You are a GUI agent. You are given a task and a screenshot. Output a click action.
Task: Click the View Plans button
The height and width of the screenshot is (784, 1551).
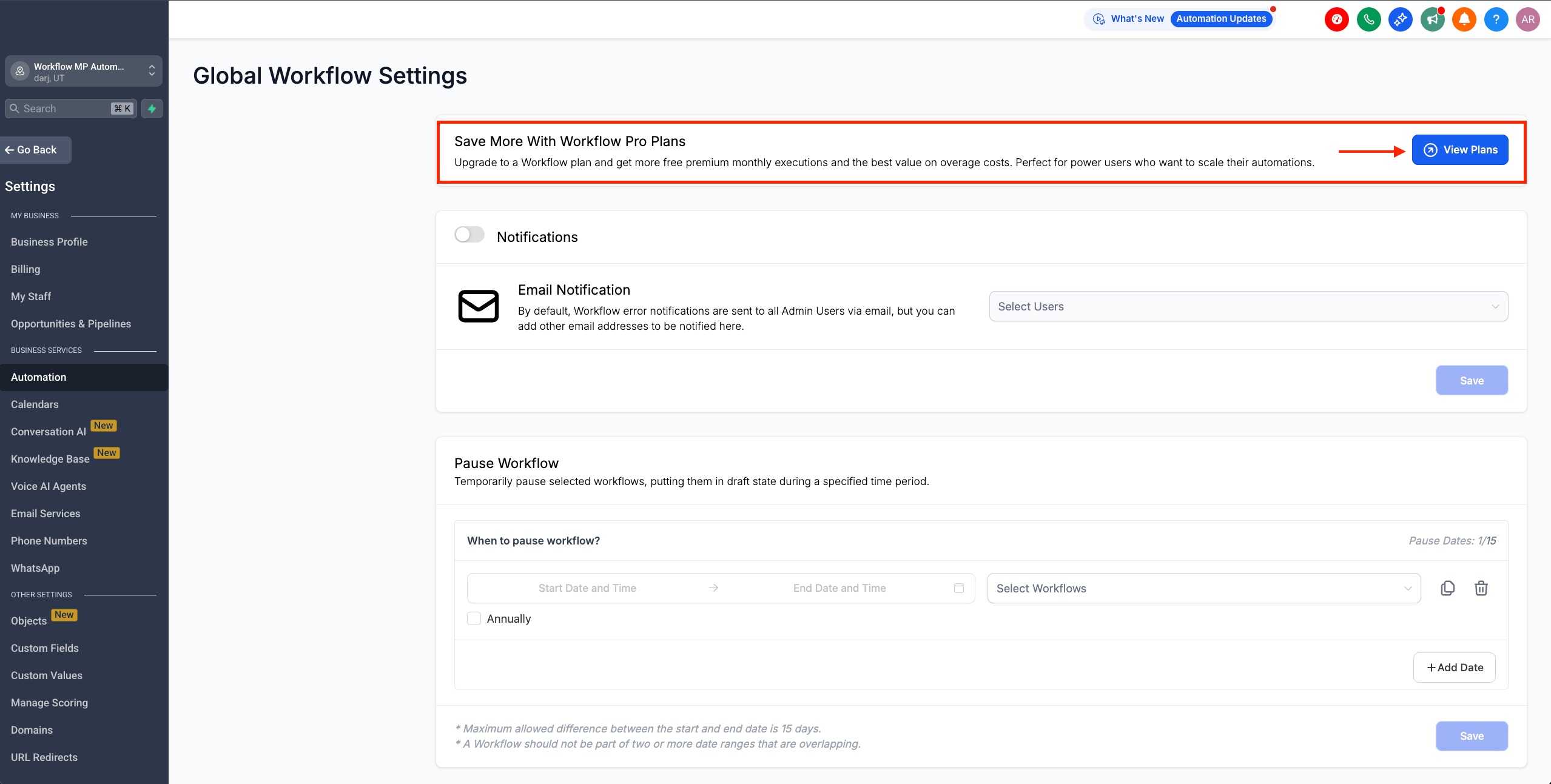[1459, 150]
